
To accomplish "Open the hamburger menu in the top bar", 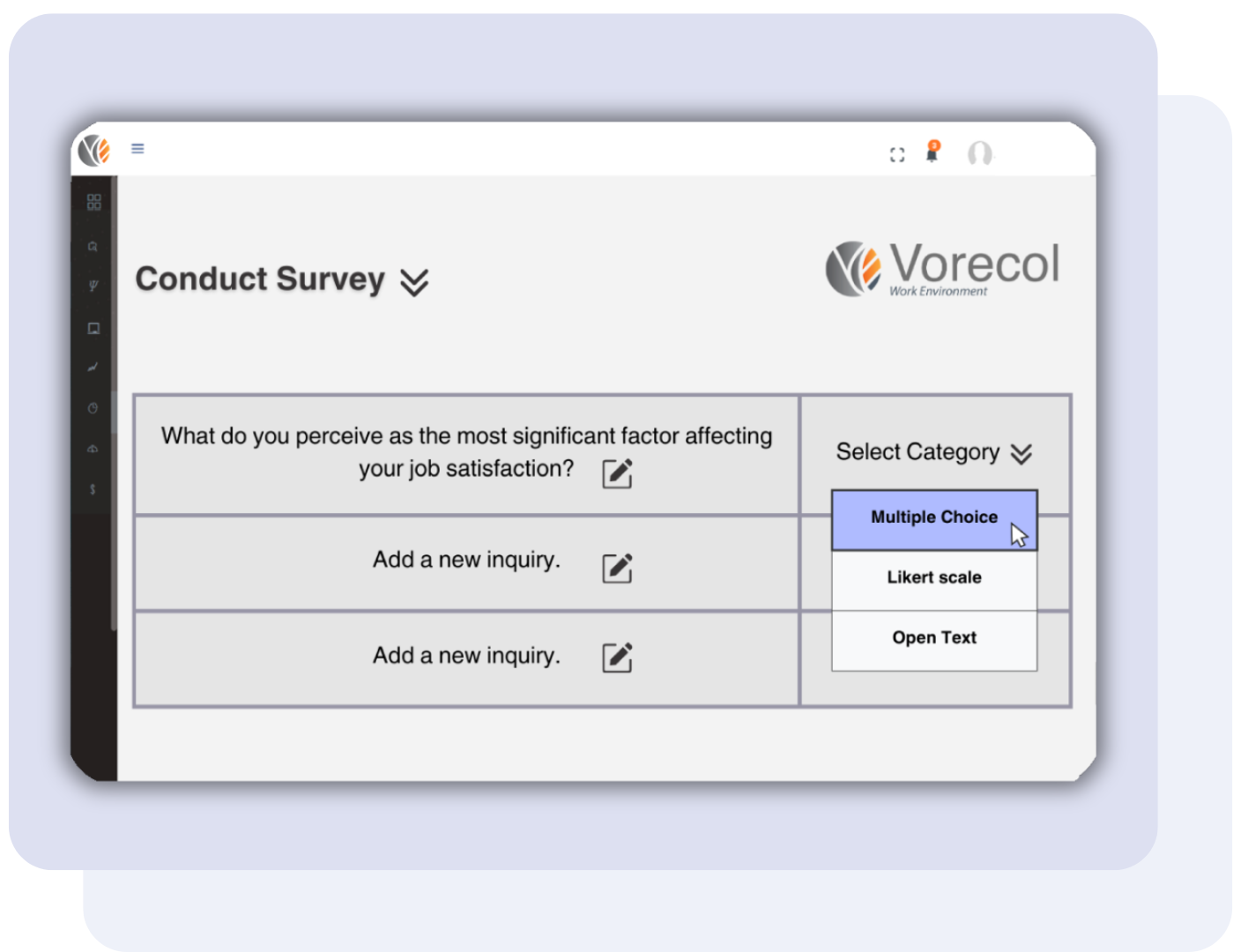I will (137, 148).
